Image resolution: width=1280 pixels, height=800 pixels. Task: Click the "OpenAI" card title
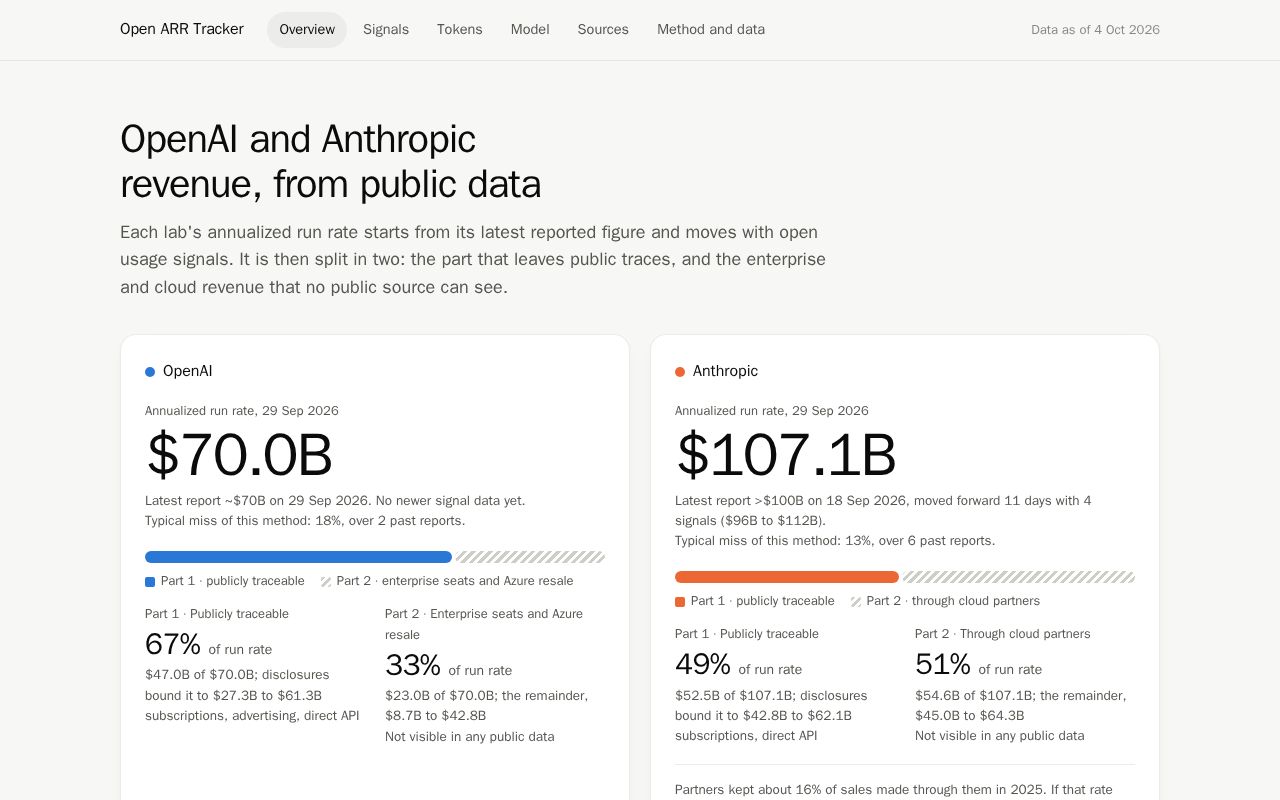pos(188,372)
